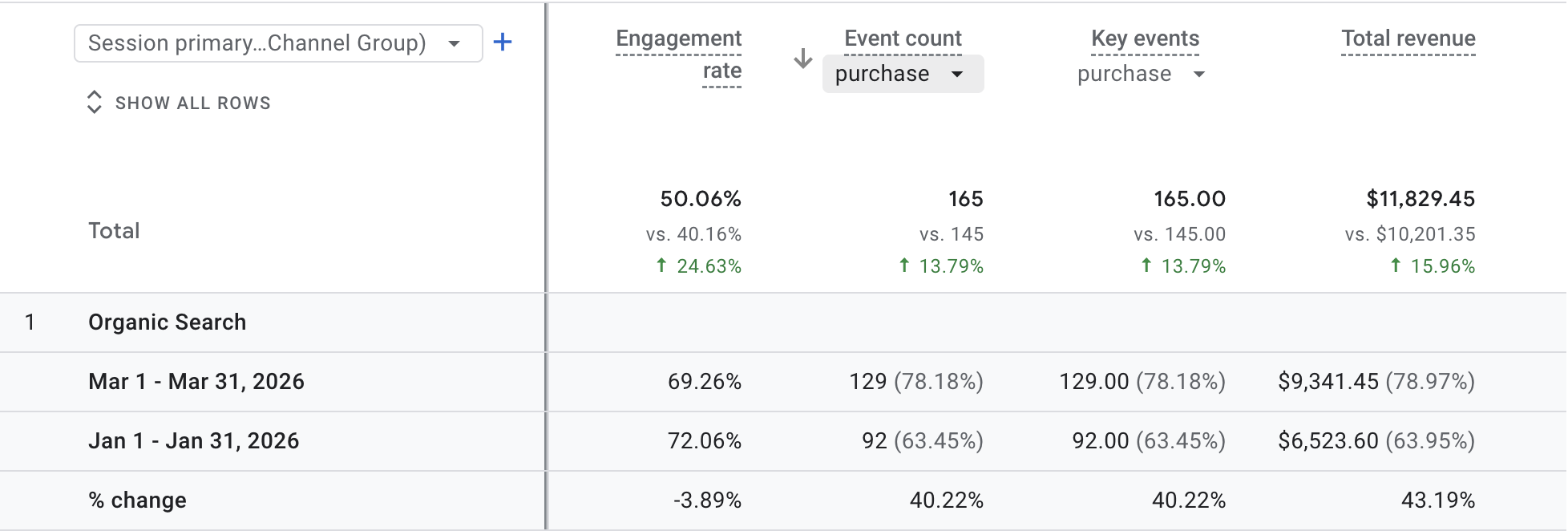Sort by the Engagement rate column header
1568x531 pixels.
pyautogui.click(x=678, y=55)
